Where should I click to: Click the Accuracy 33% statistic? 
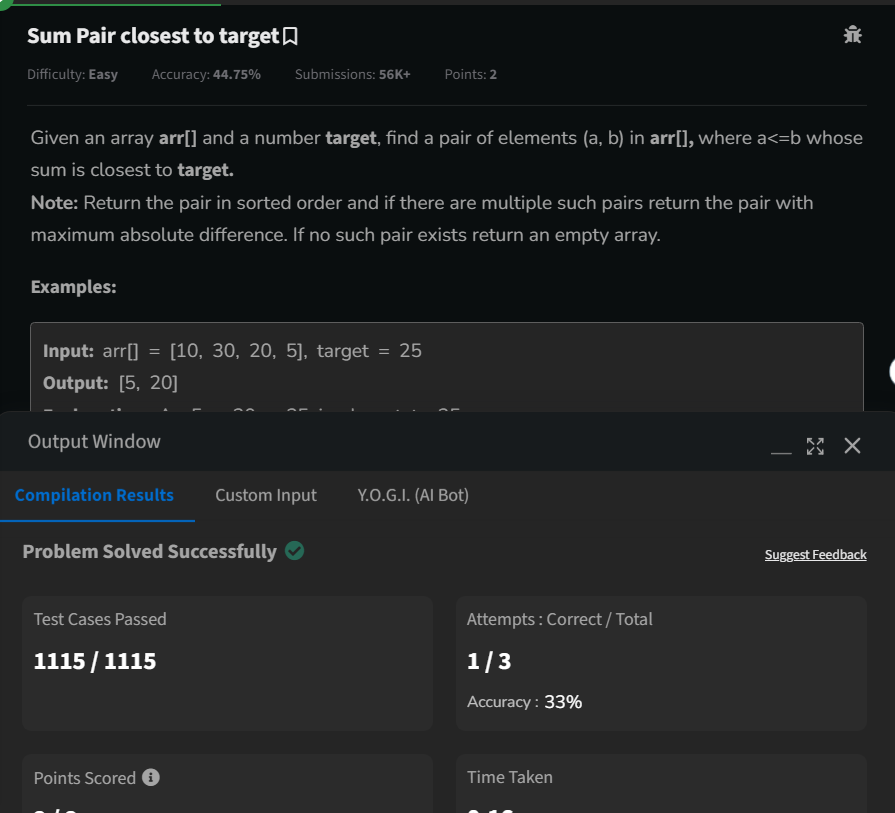pos(523,701)
